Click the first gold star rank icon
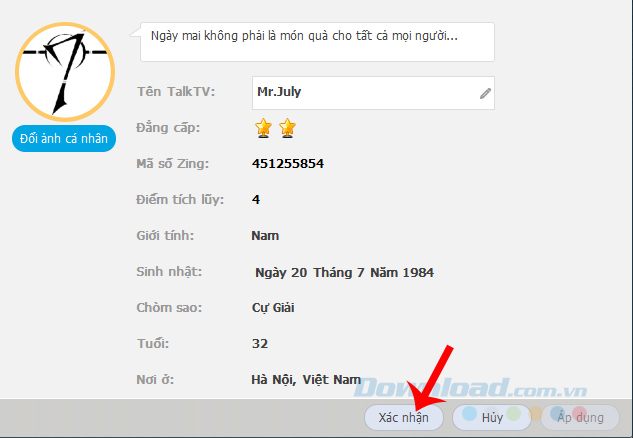The height and width of the screenshot is (438, 633). tap(263, 128)
